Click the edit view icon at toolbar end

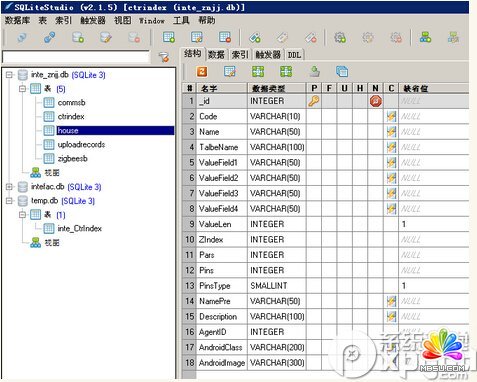(453, 37)
